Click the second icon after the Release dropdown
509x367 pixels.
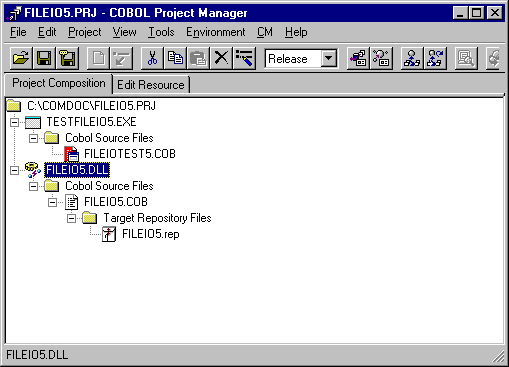click(381, 58)
